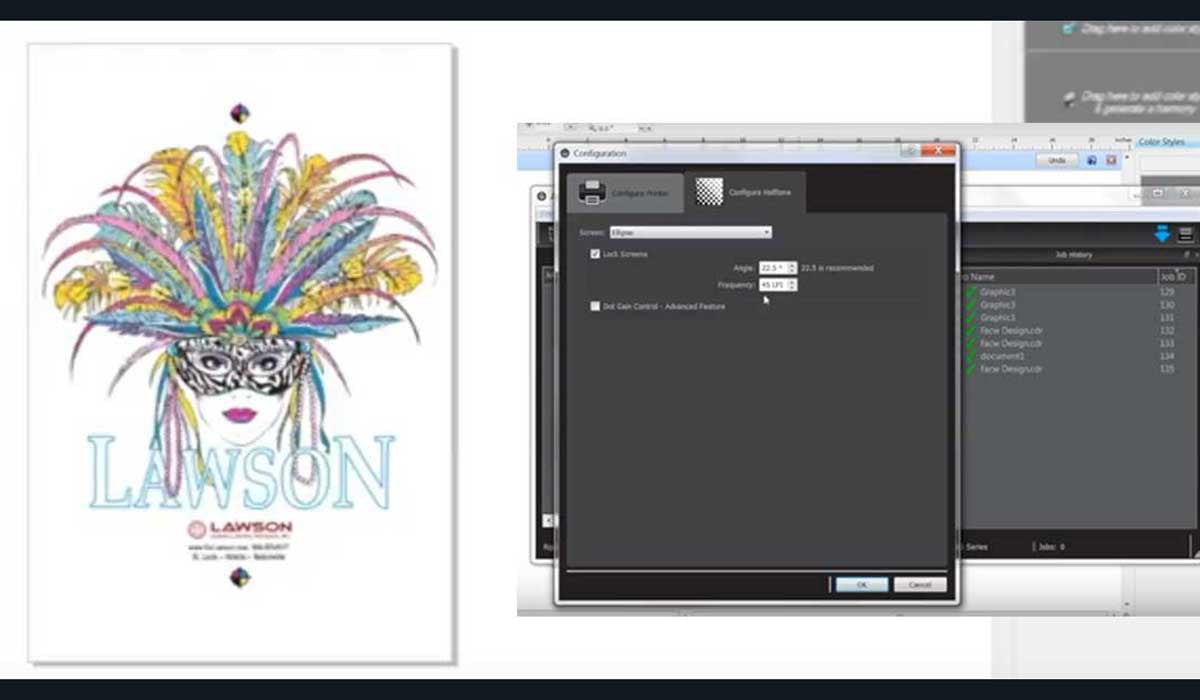Click the folder icon in Color Styles panel
The height and width of the screenshot is (700, 1200).
click(1158, 193)
